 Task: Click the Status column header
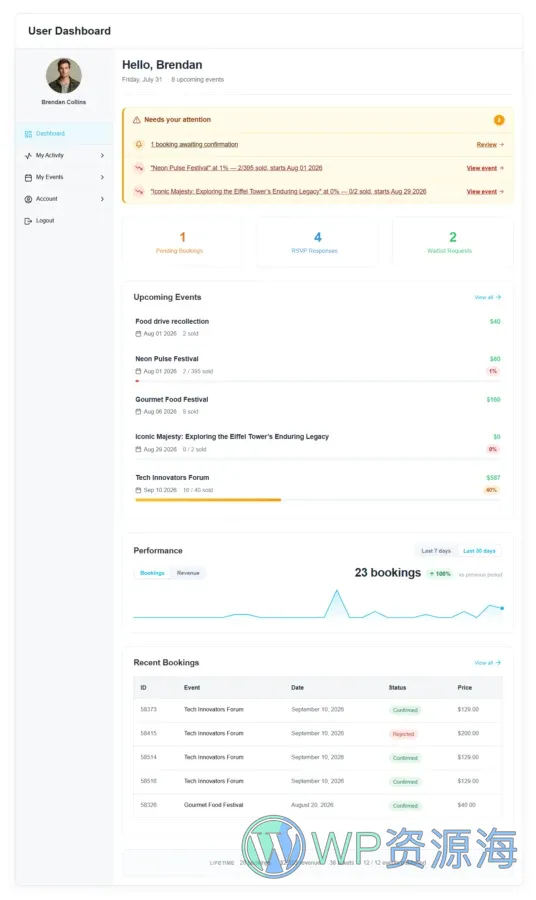397,688
